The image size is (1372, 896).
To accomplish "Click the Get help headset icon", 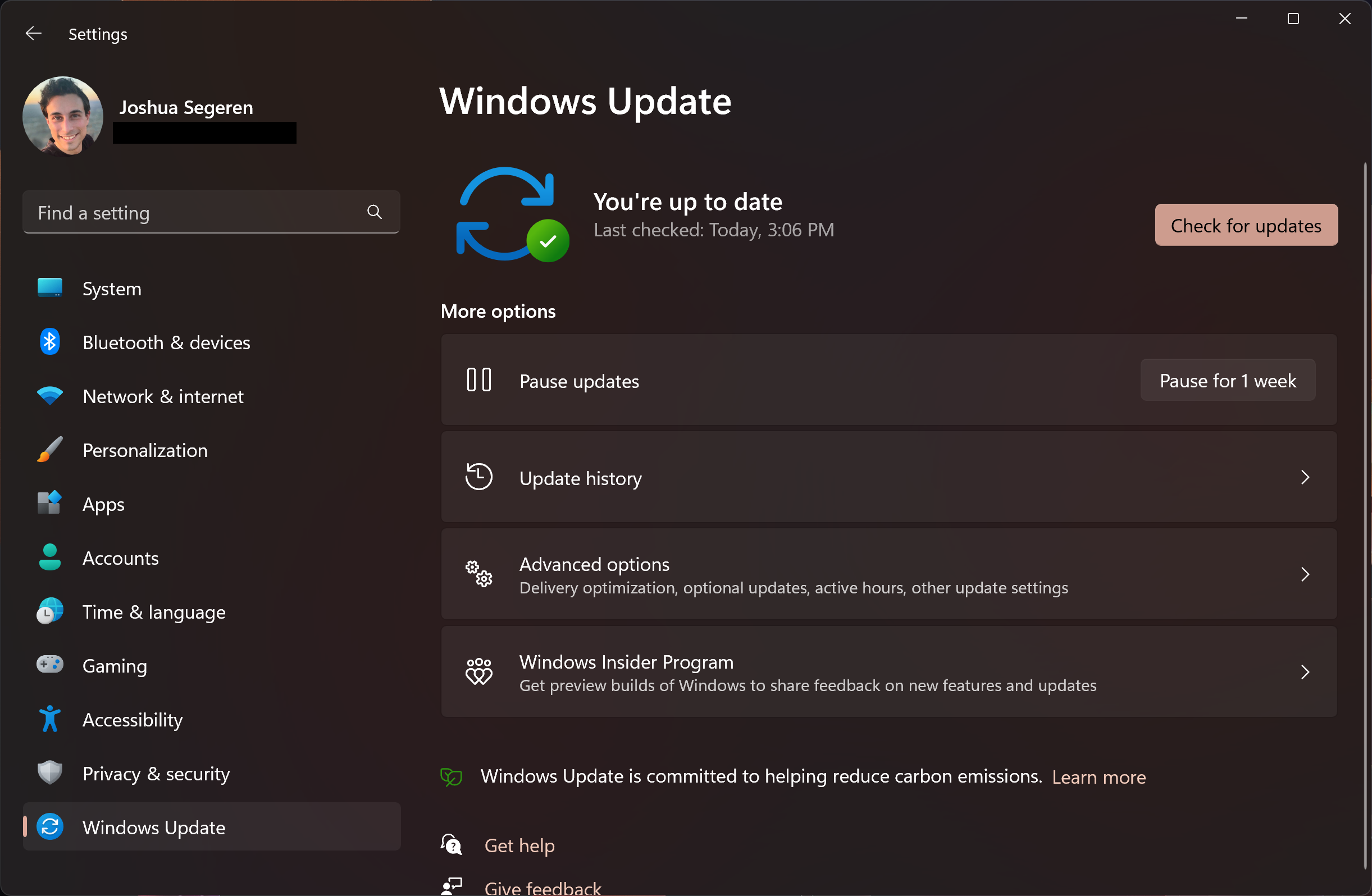I will pos(452,845).
